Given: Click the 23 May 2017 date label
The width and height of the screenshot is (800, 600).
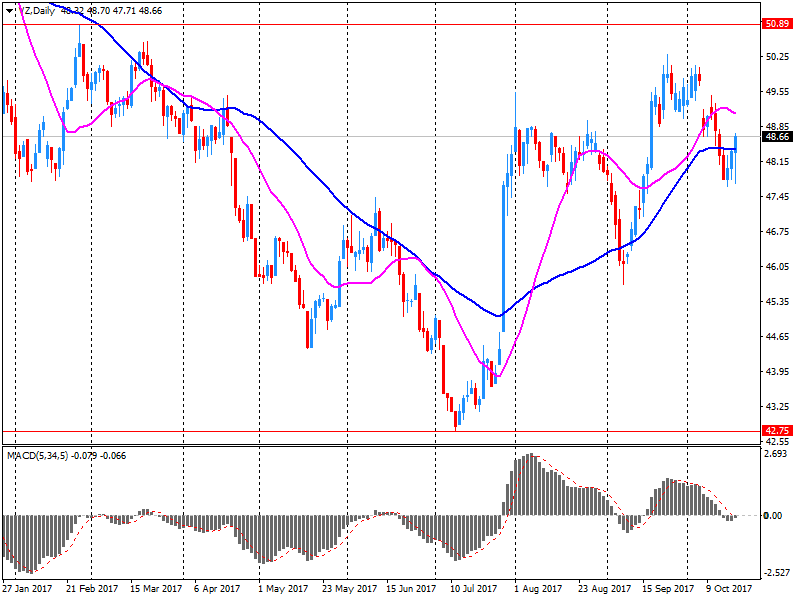Looking at the screenshot, I should 349,589.
